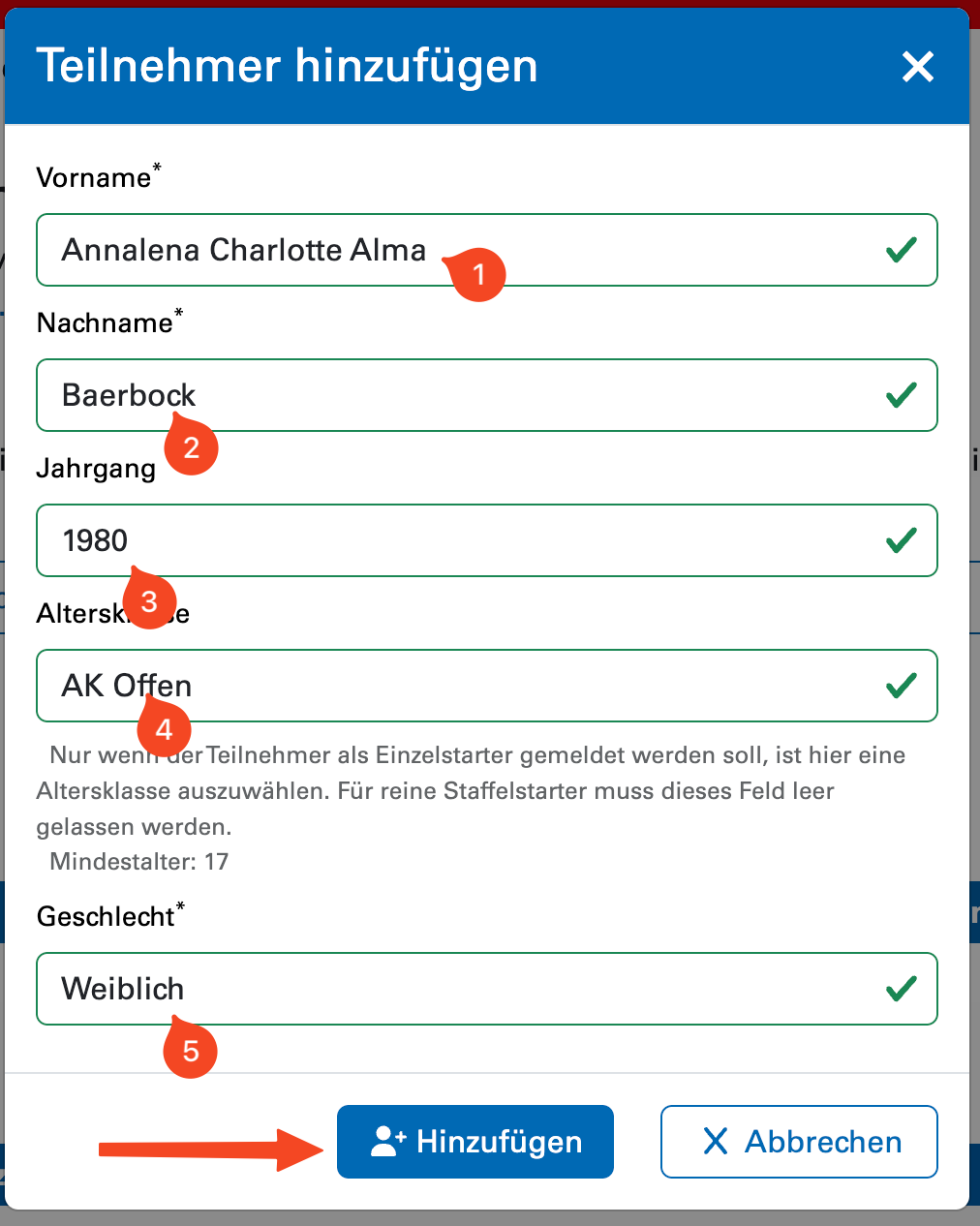Click the red annotation marker number 2
This screenshot has height=1226, width=980.
[x=191, y=447]
